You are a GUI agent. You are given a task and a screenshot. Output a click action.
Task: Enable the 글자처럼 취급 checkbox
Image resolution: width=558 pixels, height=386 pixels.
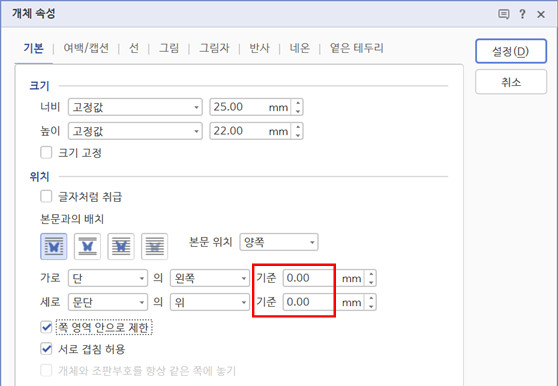tap(46, 196)
